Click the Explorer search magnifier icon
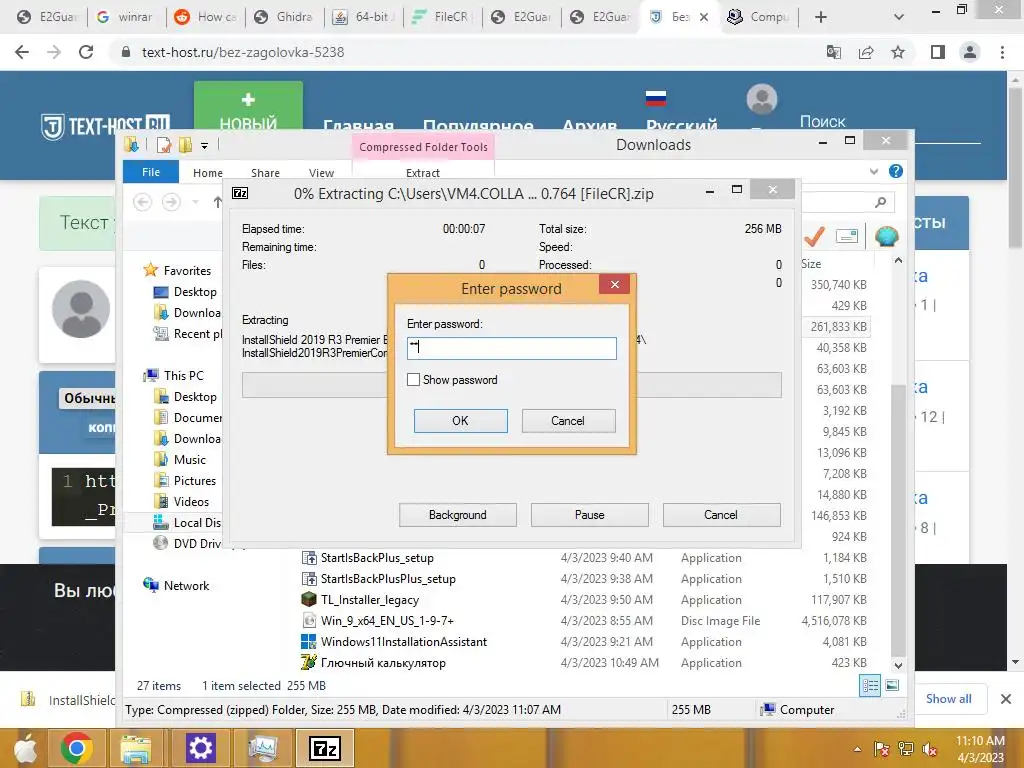The width and height of the screenshot is (1024, 768). click(880, 202)
